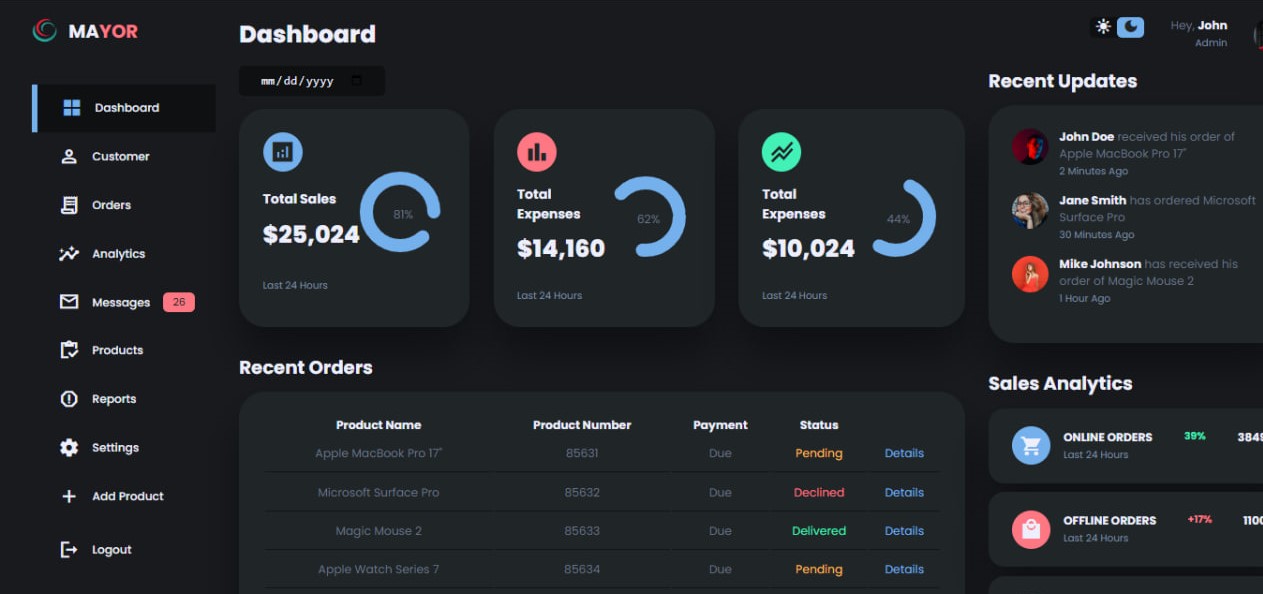Click the Messages envelope icon
Image resolution: width=1263 pixels, height=594 pixels.
(x=69, y=302)
